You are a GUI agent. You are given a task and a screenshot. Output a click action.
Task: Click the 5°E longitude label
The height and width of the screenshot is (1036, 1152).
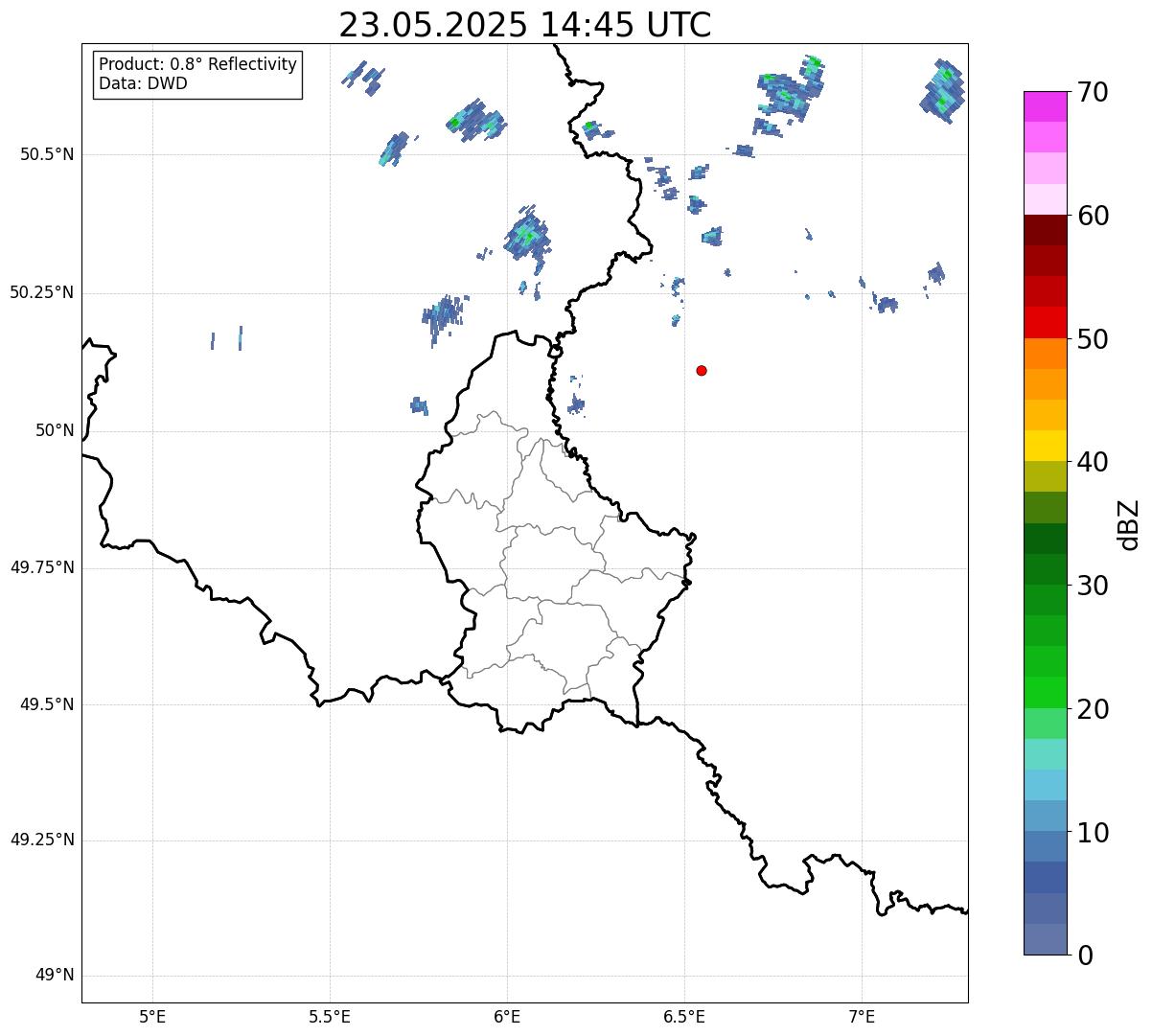point(152,1017)
